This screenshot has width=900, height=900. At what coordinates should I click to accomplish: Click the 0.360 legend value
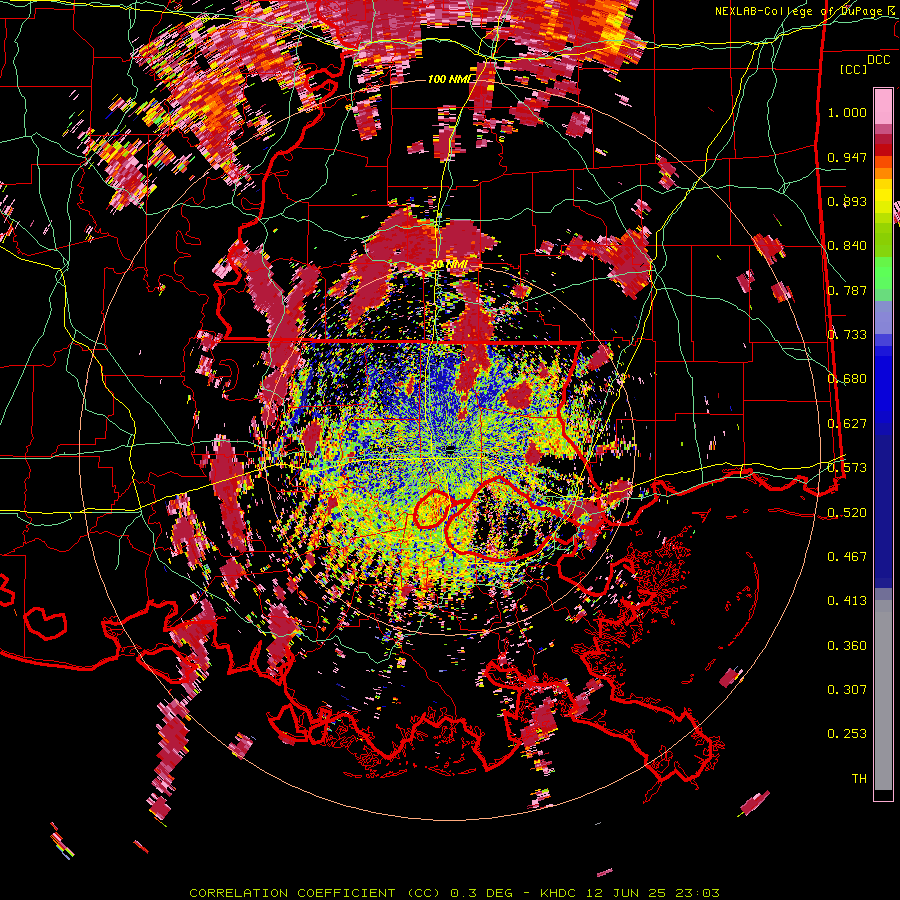pos(847,646)
